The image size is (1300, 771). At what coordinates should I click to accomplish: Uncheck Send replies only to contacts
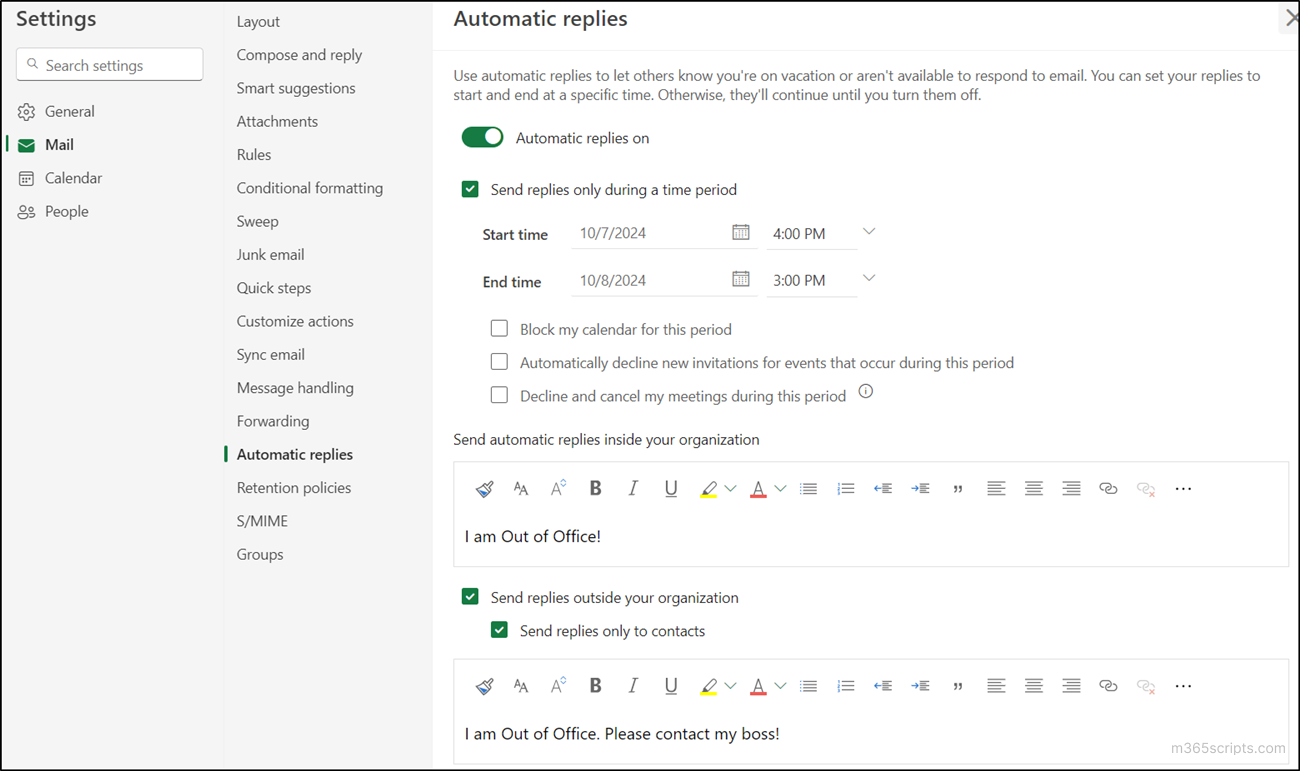(x=499, y=630)
